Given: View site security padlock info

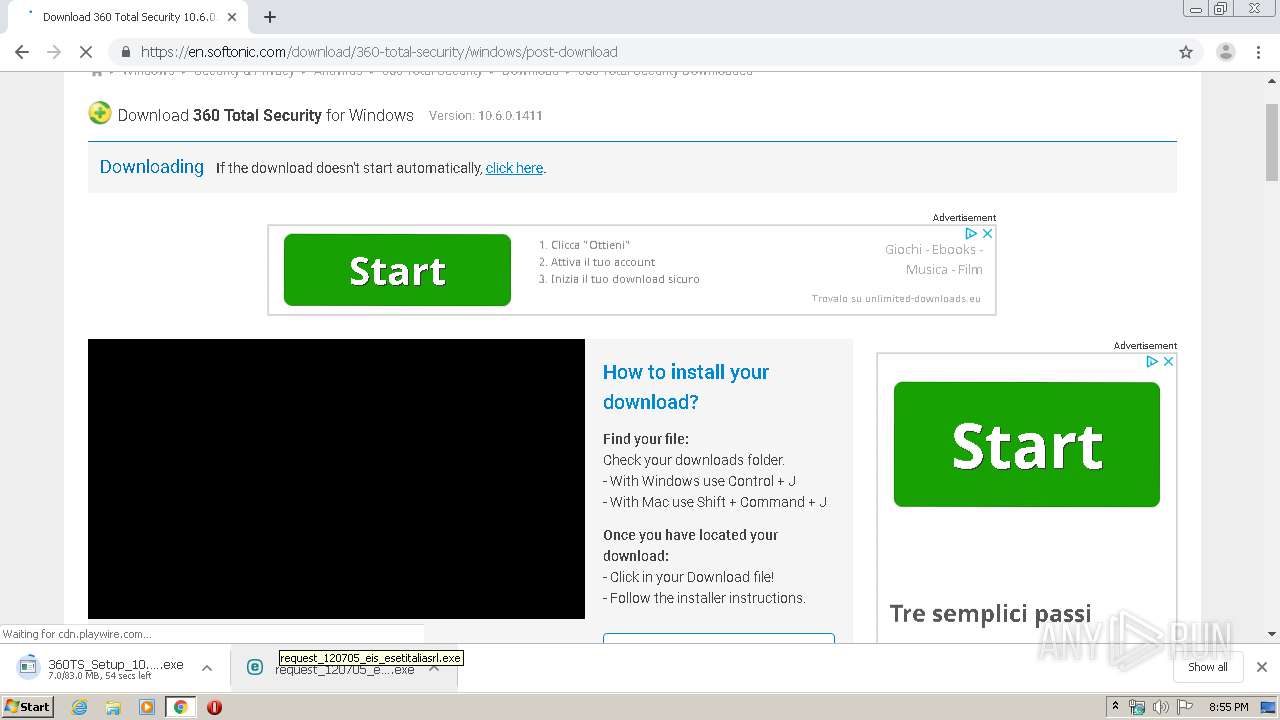Looking at the screenshot, I should [125, 52].
